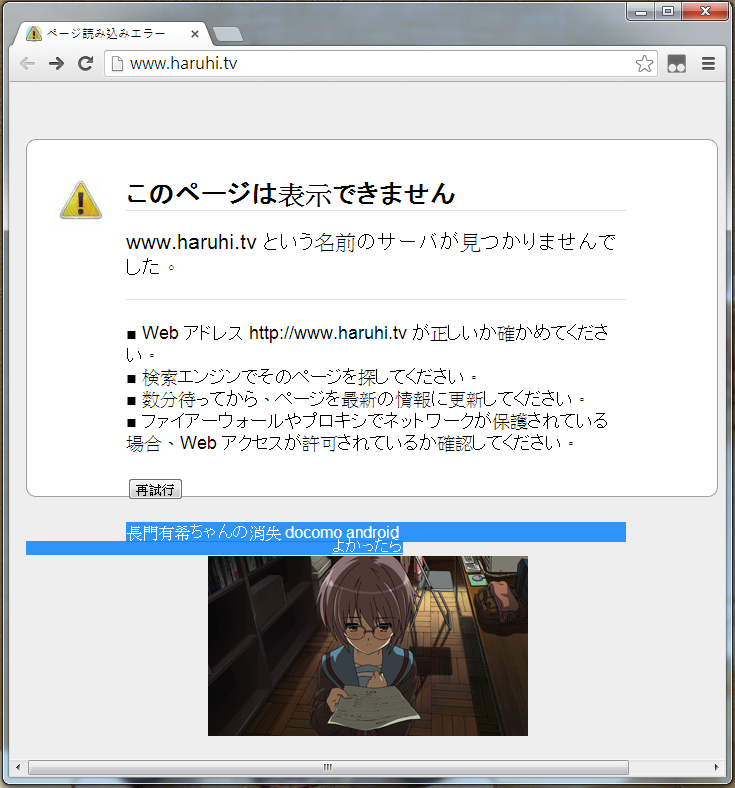Click the browser back arrow
The height and width of the screenshot is (788, 735).
click(28, 64)
